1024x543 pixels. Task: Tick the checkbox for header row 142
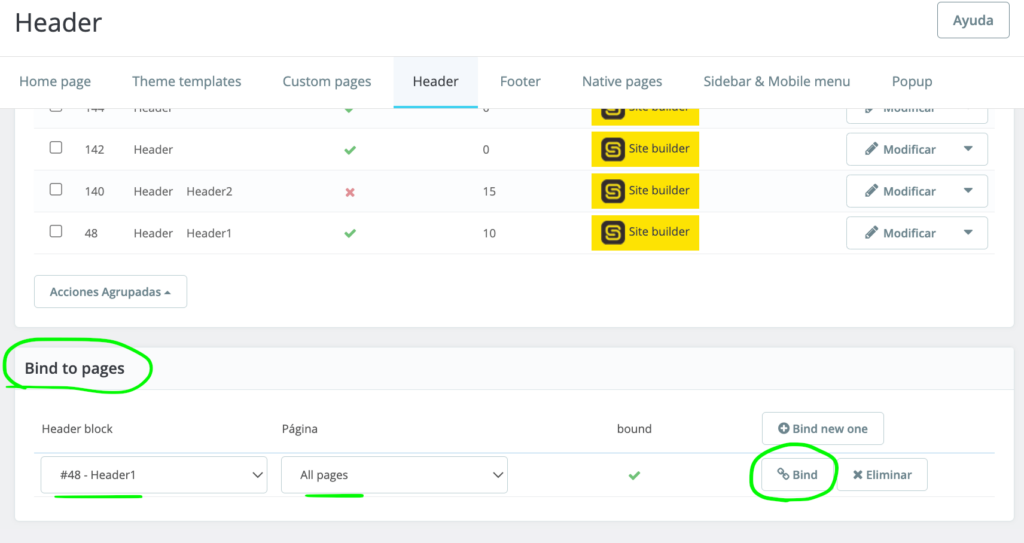tap(56, 148)
